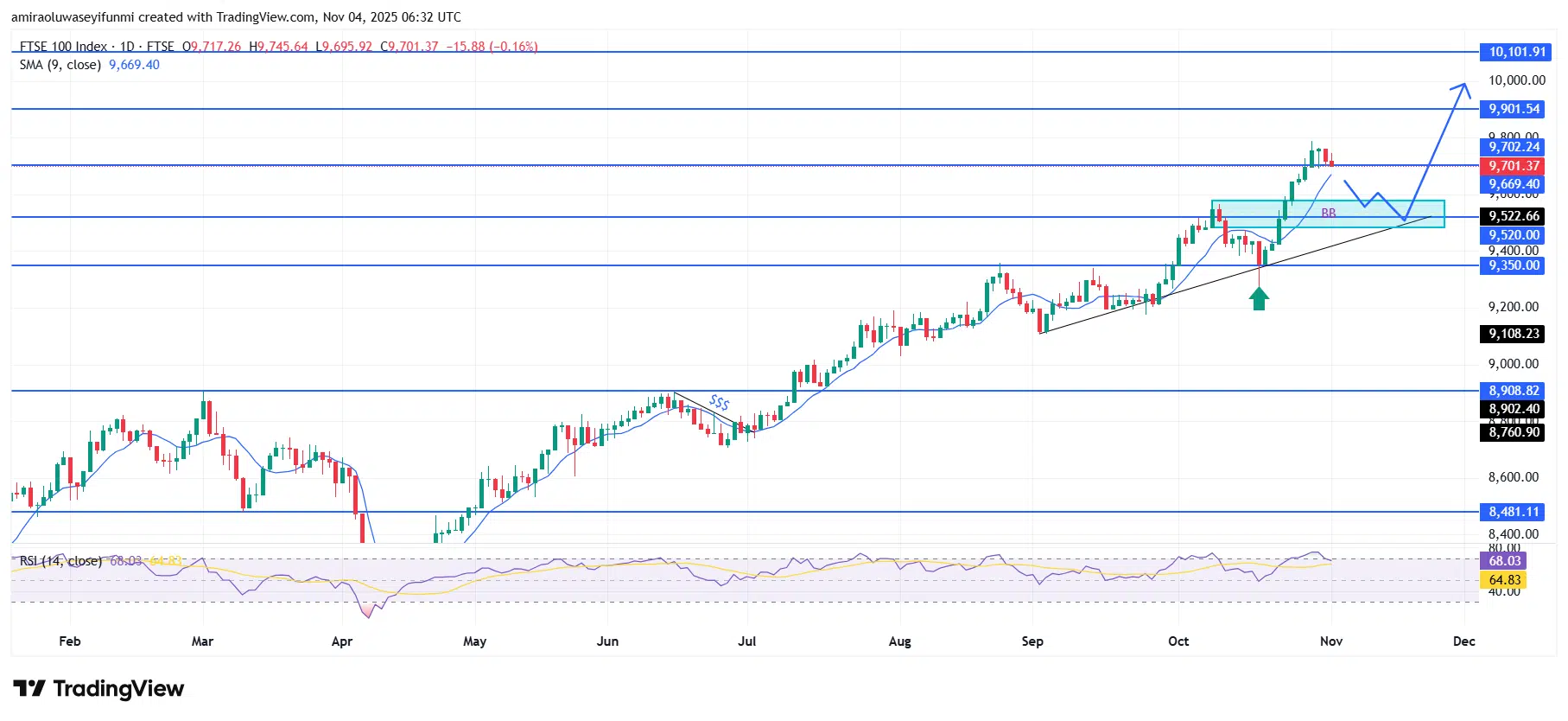Click the low price L9,695.92
This screenshot has width=1568, height=721.
(344, 47)
